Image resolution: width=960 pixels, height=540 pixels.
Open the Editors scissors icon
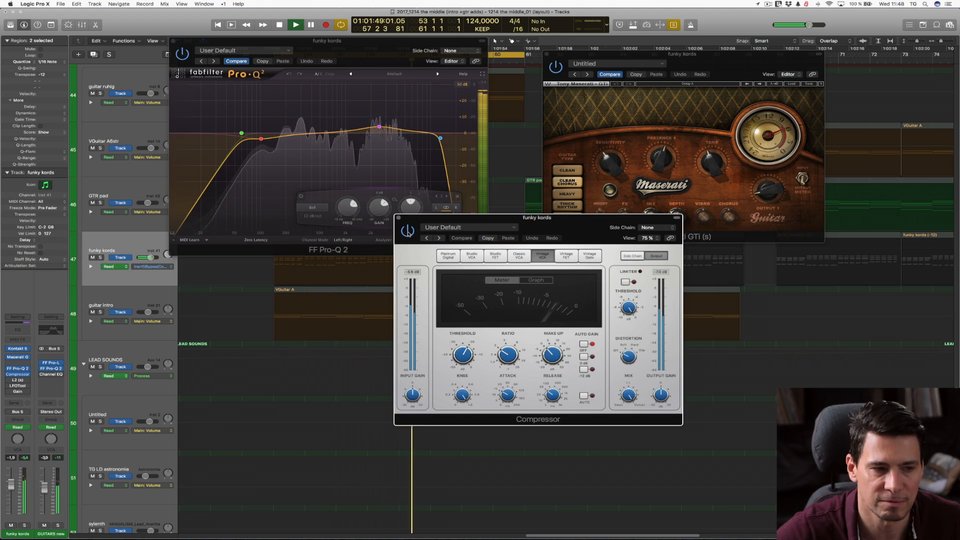96,25
